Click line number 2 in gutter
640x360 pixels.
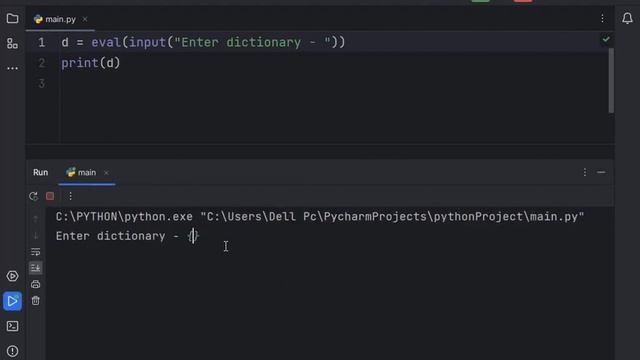(41, 63)
